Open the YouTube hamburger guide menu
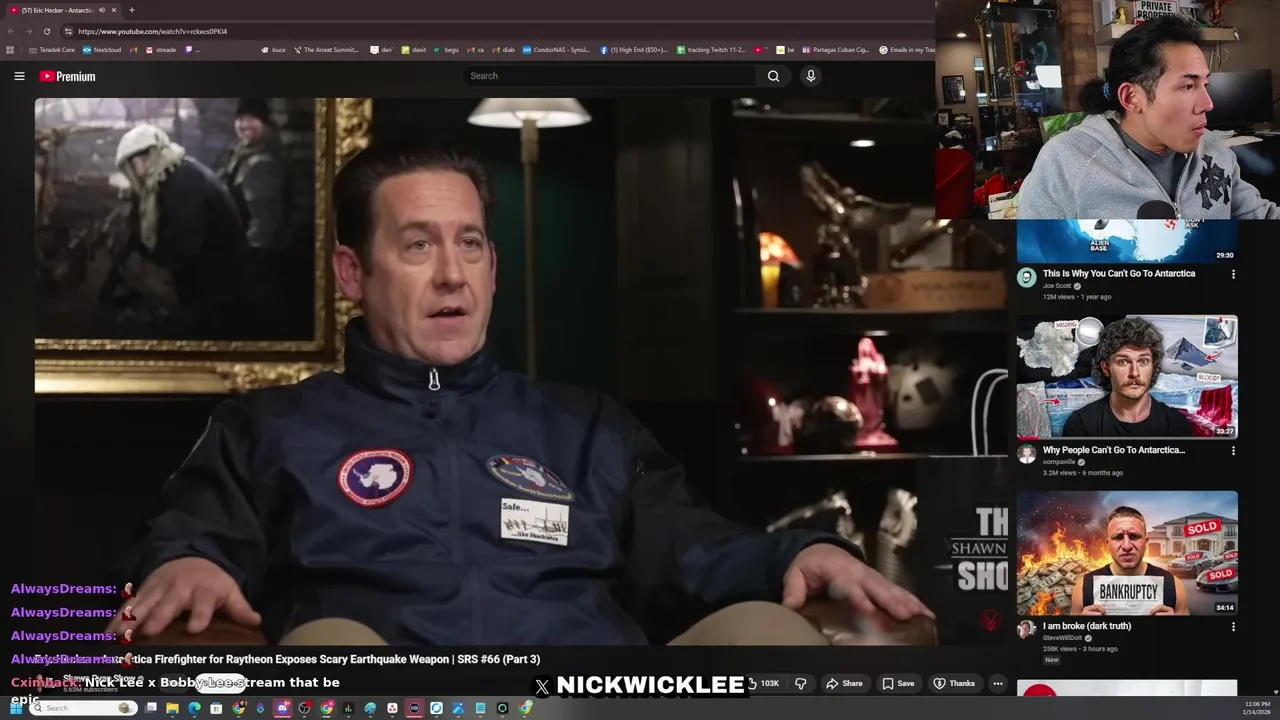The image size is (1280, 720). [x=19, y=76]
